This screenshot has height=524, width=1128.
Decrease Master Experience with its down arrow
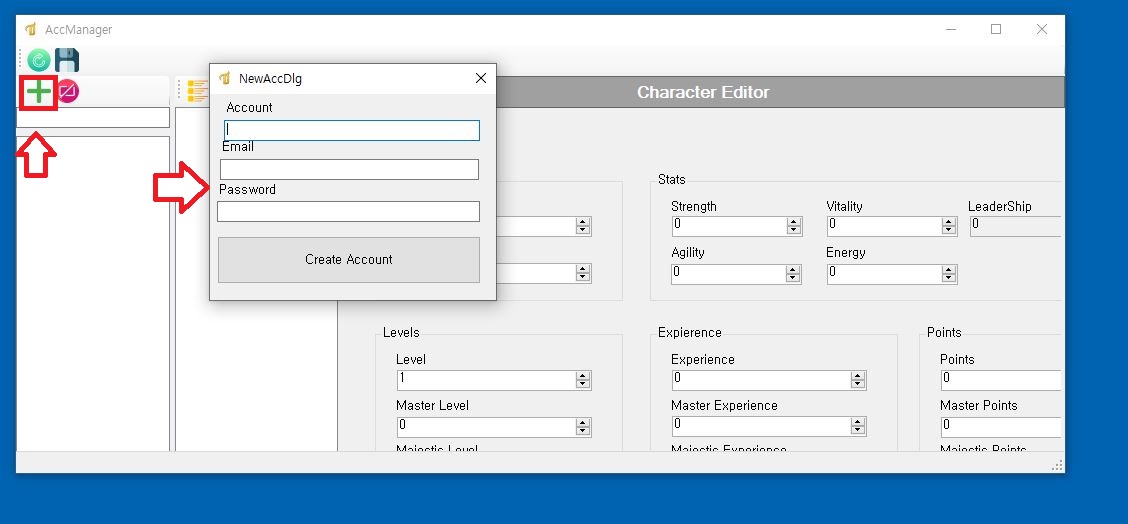(x=857, y=430)
